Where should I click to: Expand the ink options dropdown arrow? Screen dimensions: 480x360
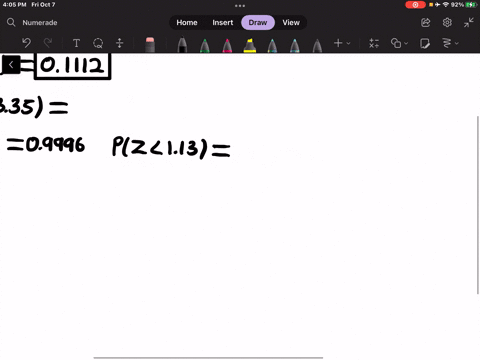point(457,43)
